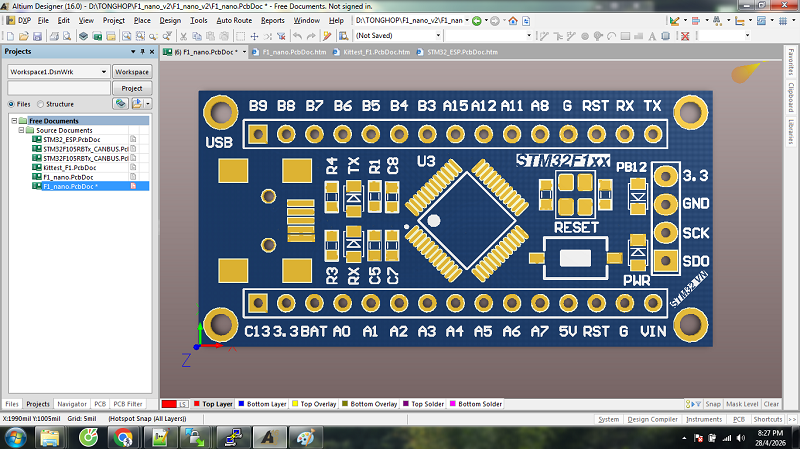This screenshot has width=800, height=449.
Task: Open the Navigator panel tab
Action: tap(72, 404)
